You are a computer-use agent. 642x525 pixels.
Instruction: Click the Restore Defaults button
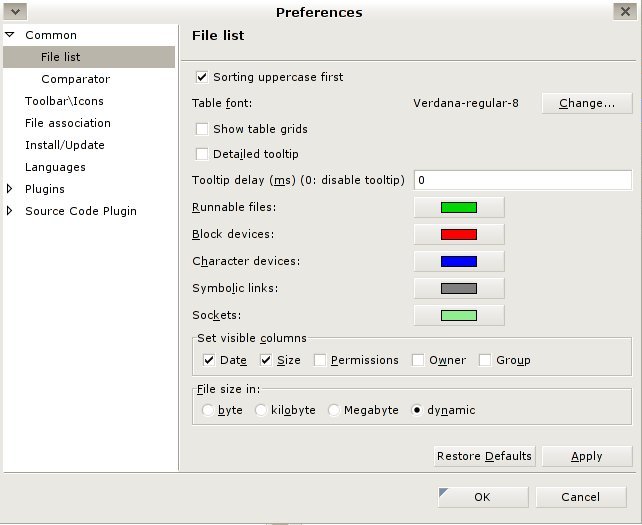pos(484,456)
